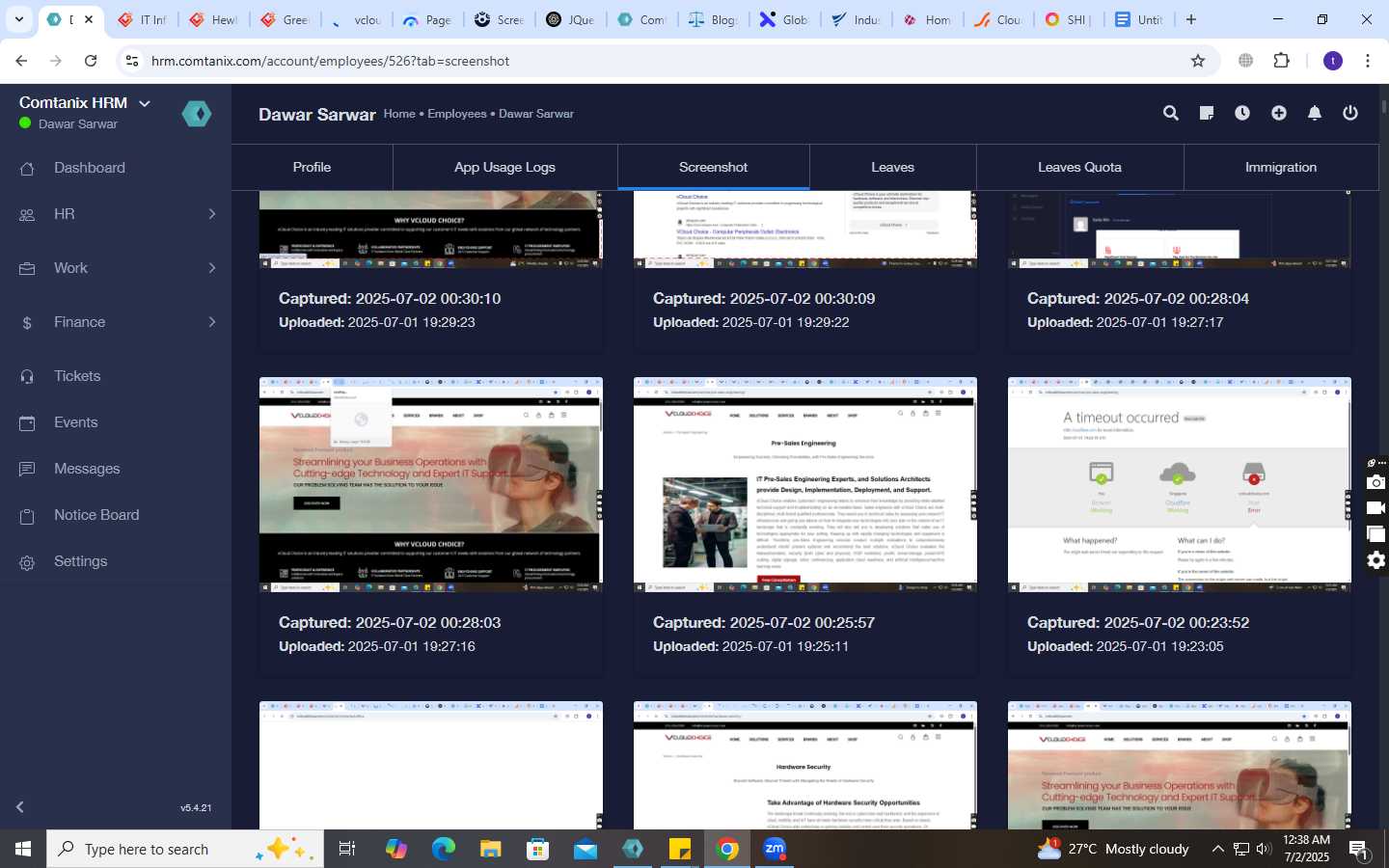
Task: Expand the HR sidebar submenu
Action: coord(212,214)
